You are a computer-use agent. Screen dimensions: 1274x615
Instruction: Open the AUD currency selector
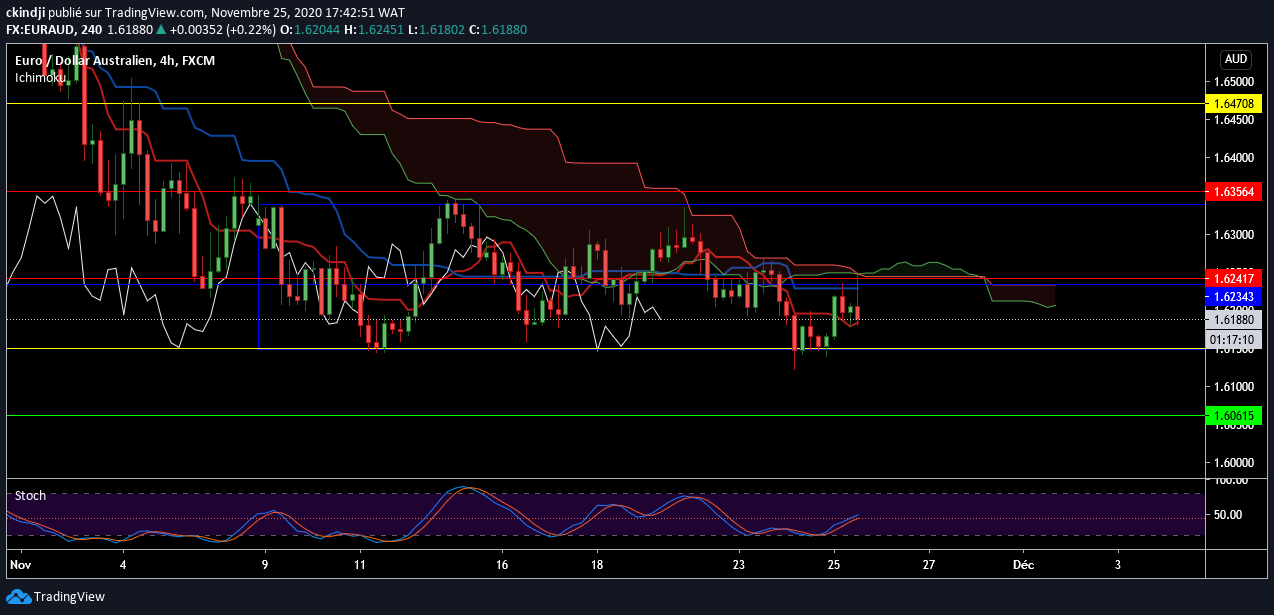click(1235, 60)
